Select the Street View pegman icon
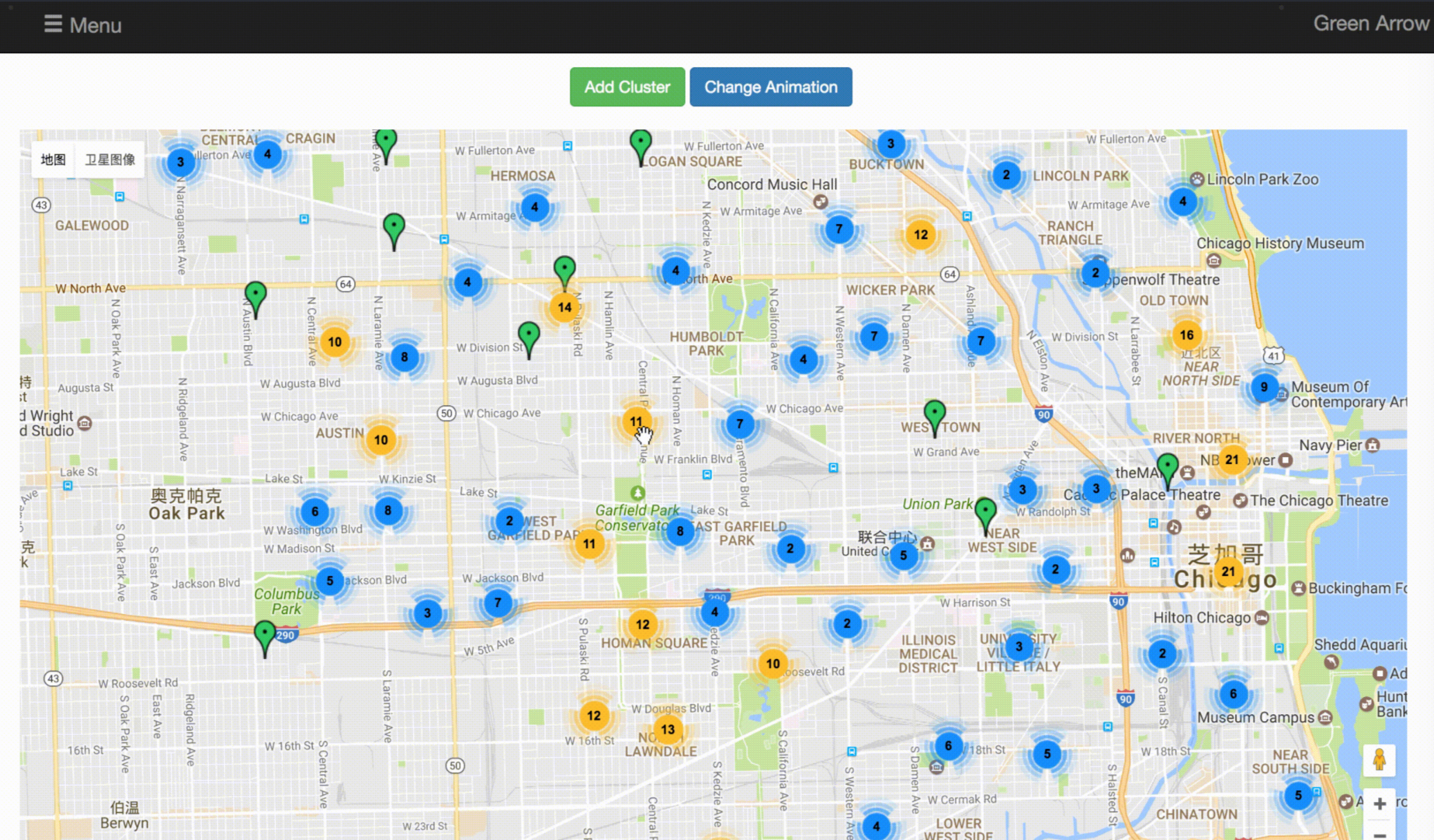The image size is (1434, 840). coord(1379,760)
